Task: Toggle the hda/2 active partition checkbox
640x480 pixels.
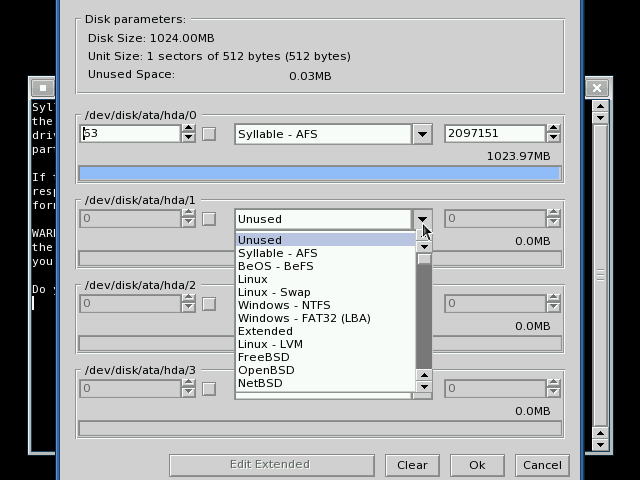Action: 209,304
